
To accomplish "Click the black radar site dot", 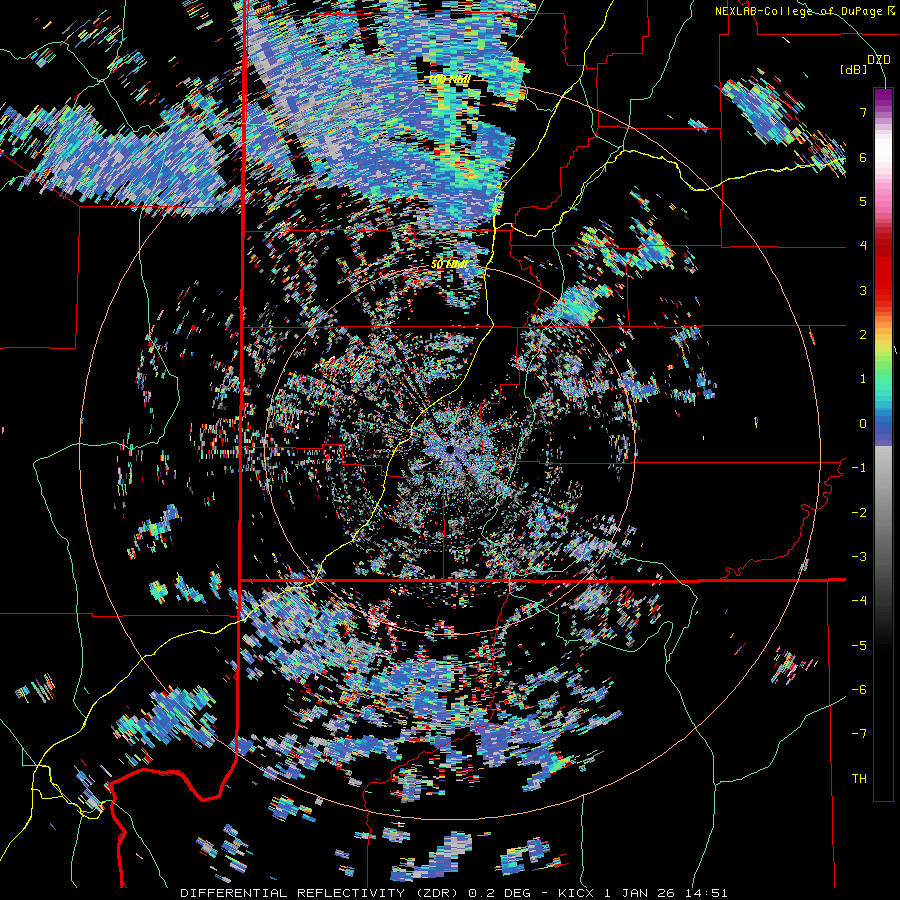I will [x=450, y=449].
